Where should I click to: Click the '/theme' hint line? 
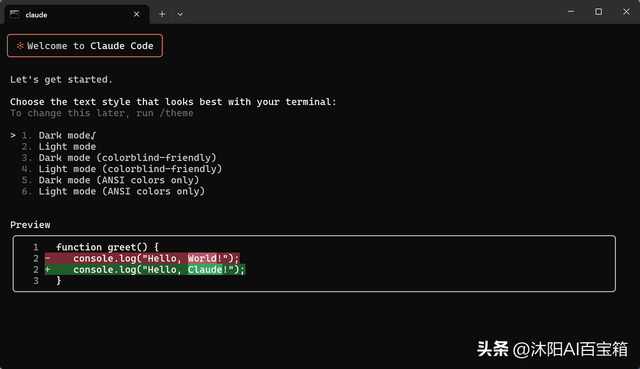[x=102, y=113]
